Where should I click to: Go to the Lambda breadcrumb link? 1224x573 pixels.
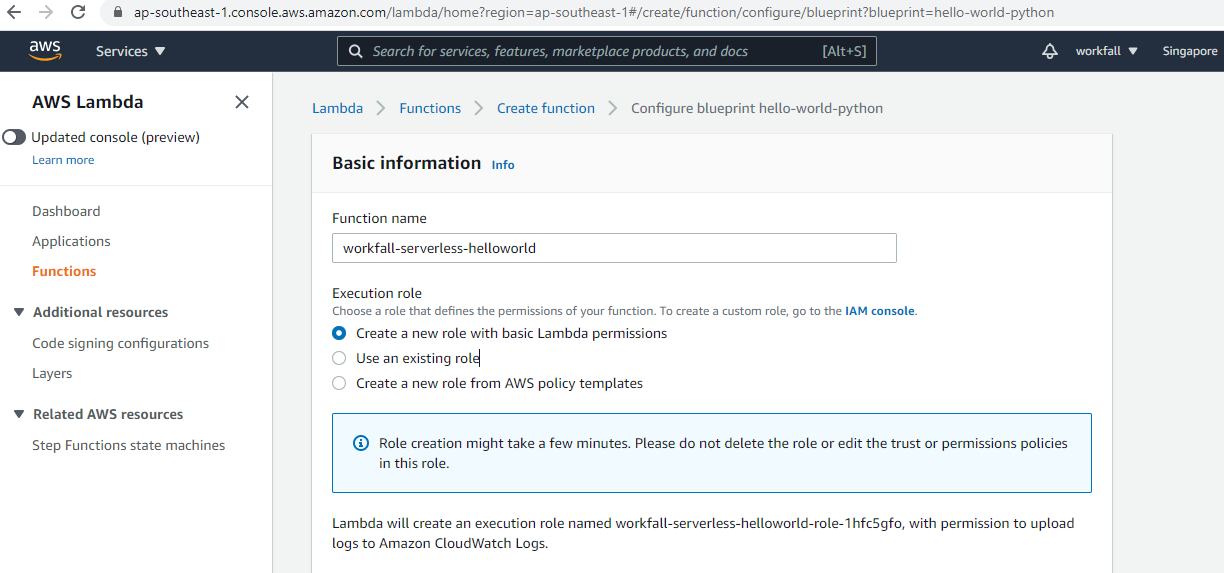[337, 108]
